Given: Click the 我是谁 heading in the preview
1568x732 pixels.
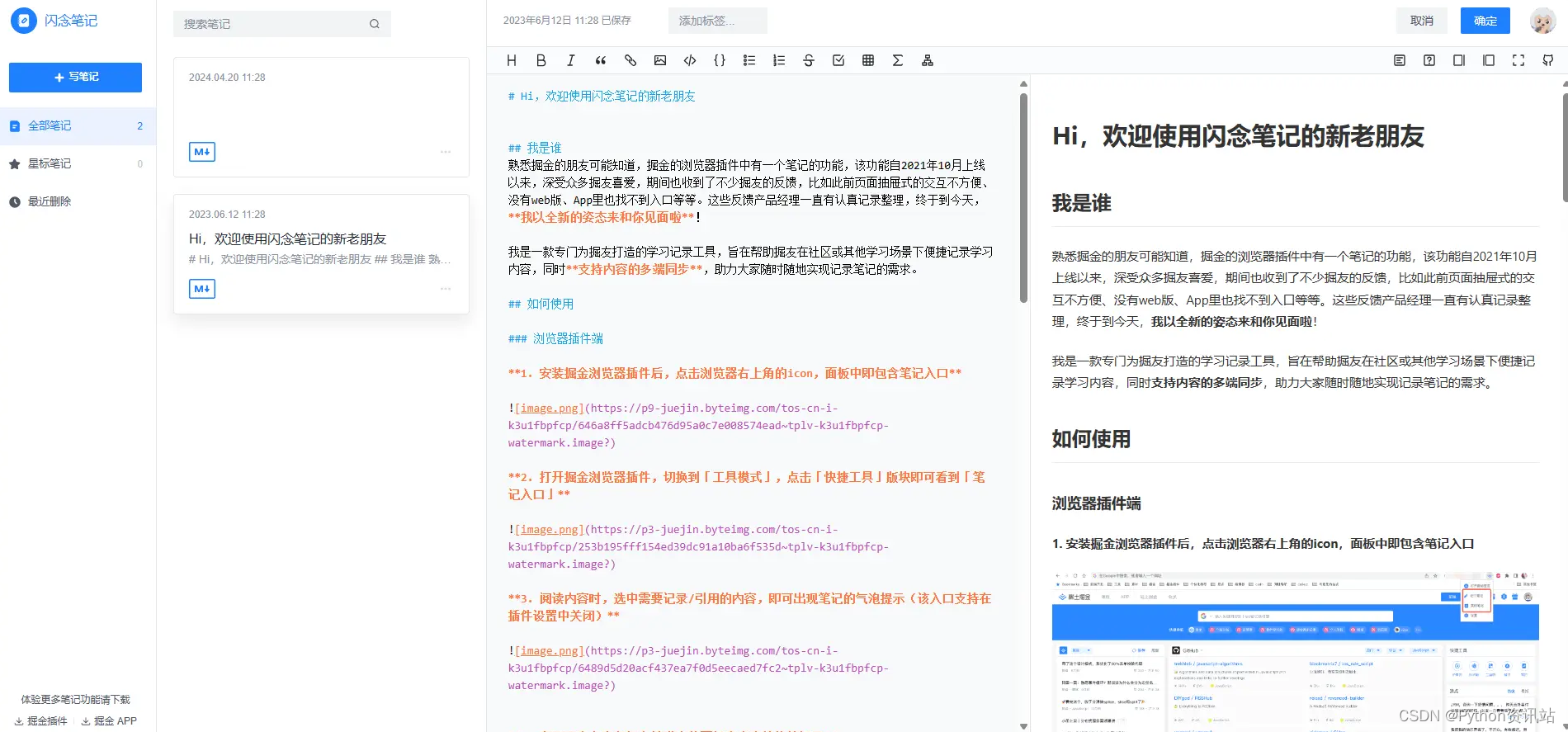Looking at the screenshot, I should pyautogui.click(x=1081, y=203).
